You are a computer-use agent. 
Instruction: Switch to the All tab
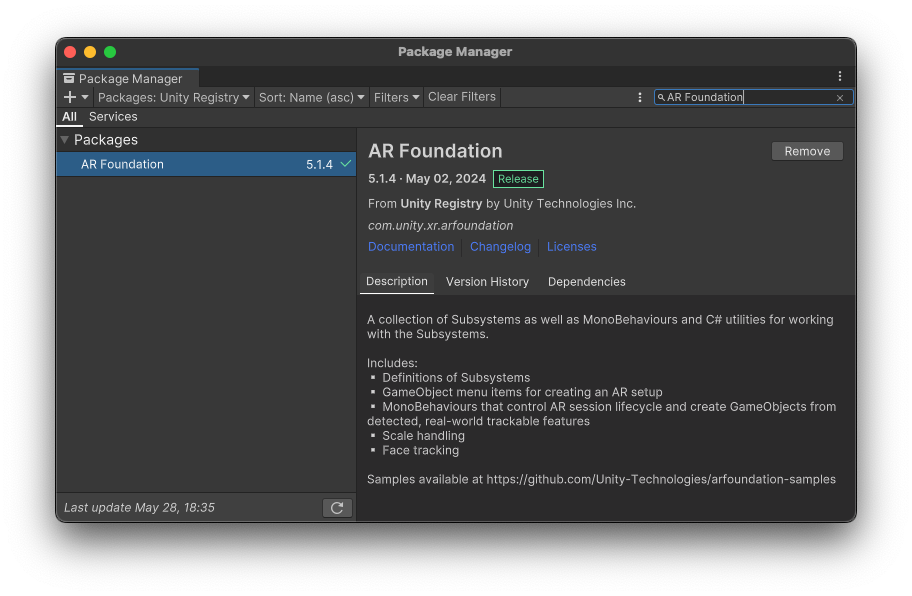[x=69, y=116]
